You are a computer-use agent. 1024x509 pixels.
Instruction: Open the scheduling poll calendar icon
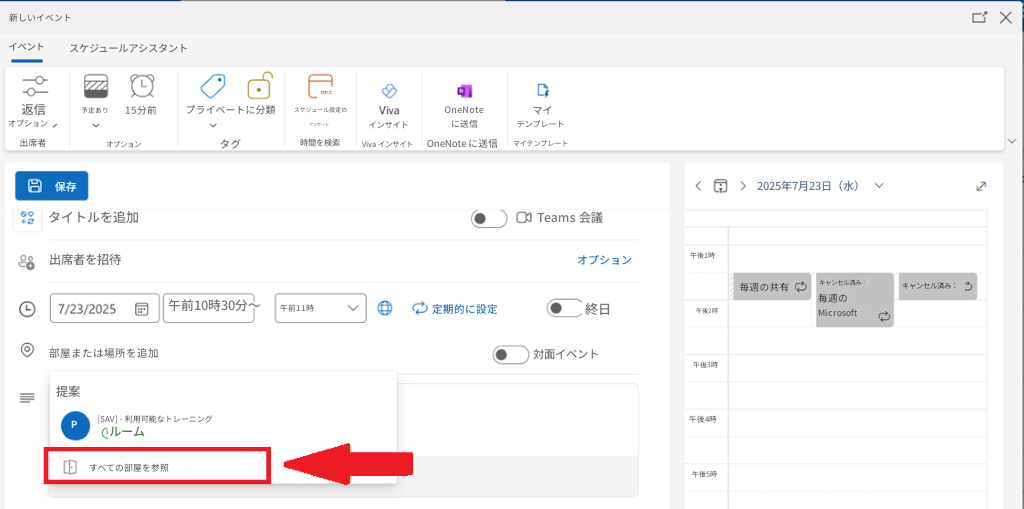[320, 87]
